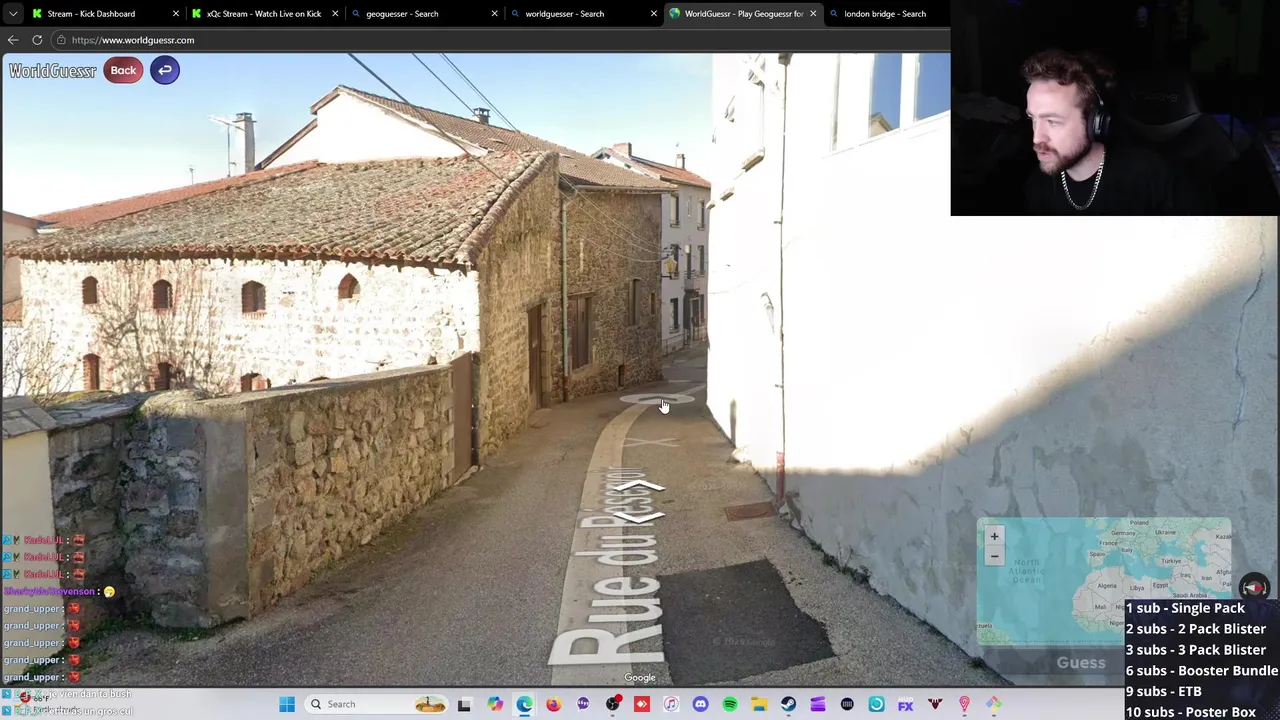Image resolution: width=1280 pixels, height=720 pixels.
Task: Zoom in on the mini map
Action: pos(994,536)
